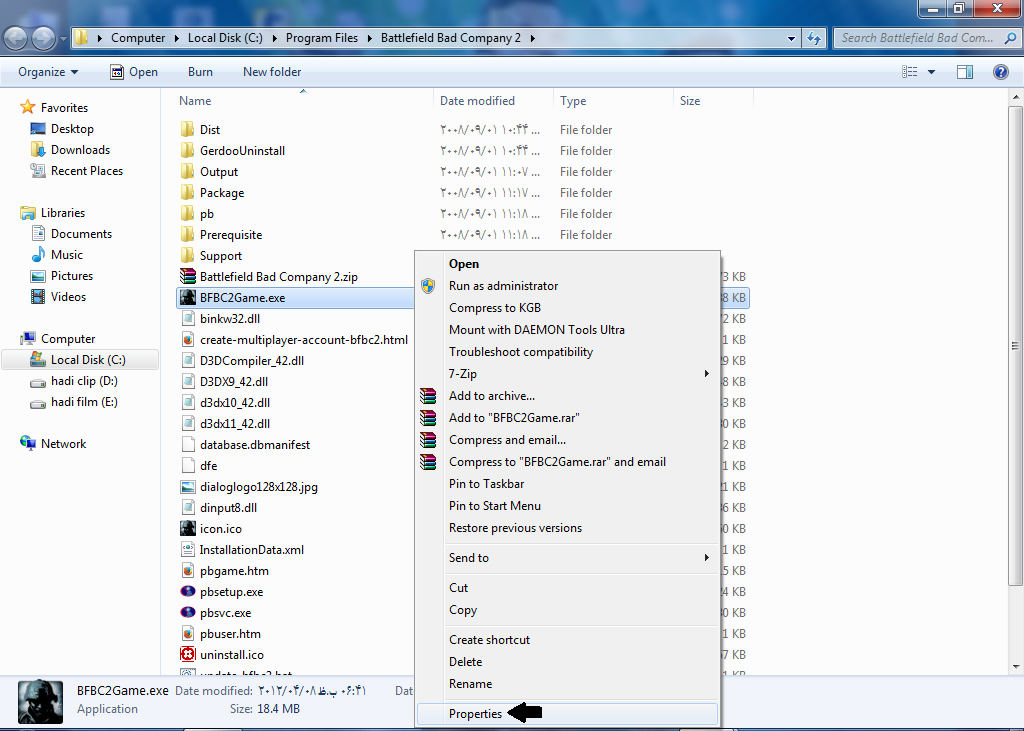This screenshot has width=1024, height=731.
Task: Click the WinRAR icon beside Add to archive
Action: (x=428, y=396)
